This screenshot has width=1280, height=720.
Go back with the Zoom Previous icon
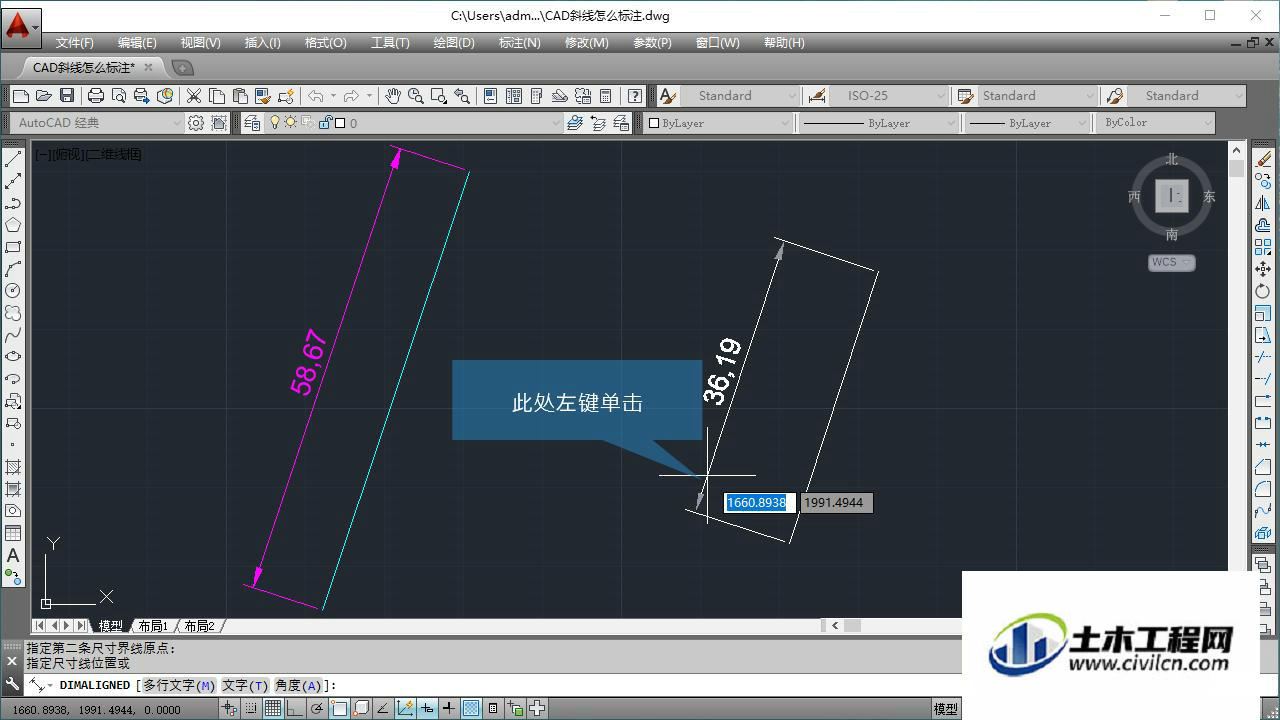[462, 96]
